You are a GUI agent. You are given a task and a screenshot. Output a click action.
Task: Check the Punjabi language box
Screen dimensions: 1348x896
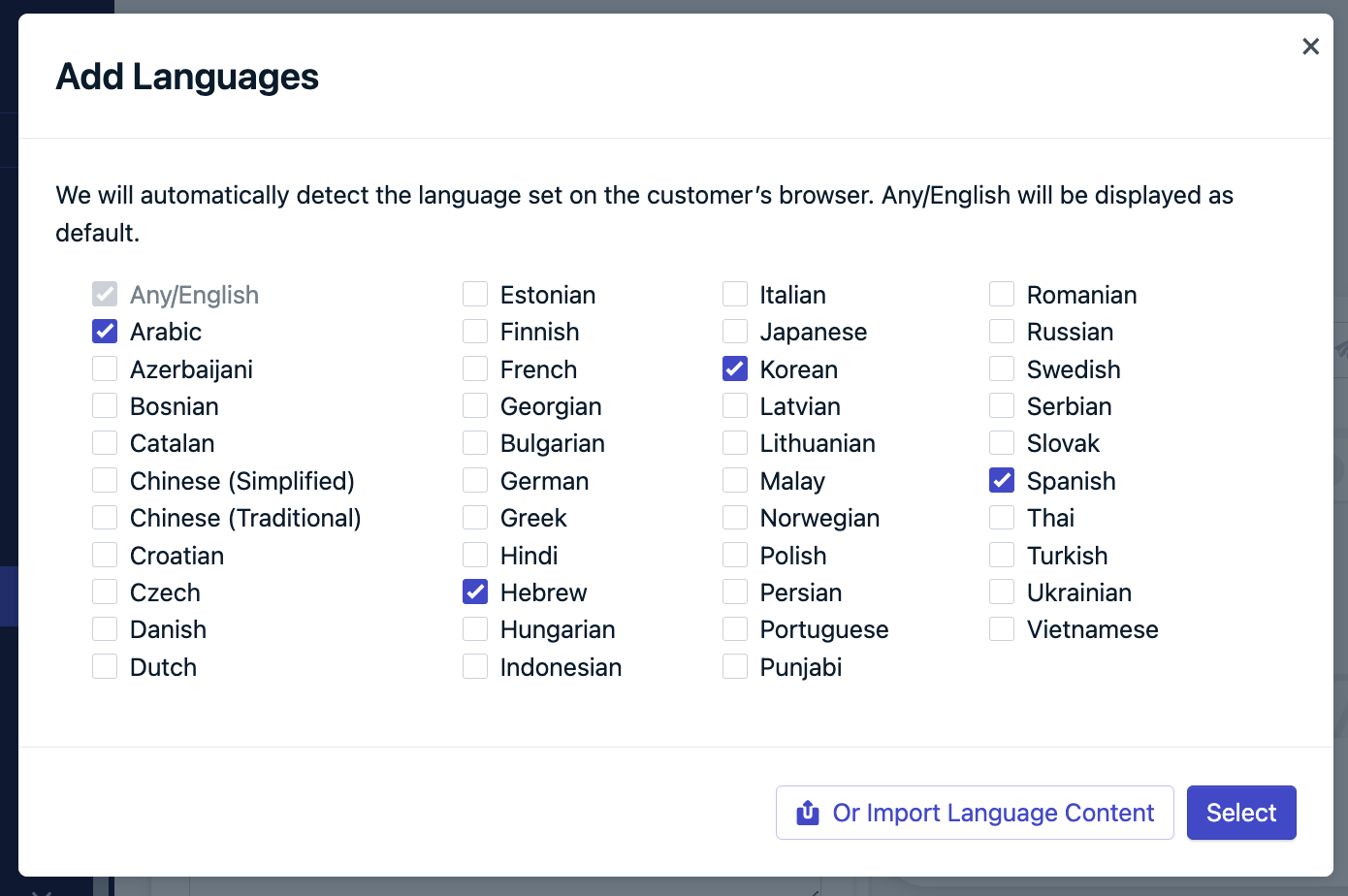click(735, 667)
